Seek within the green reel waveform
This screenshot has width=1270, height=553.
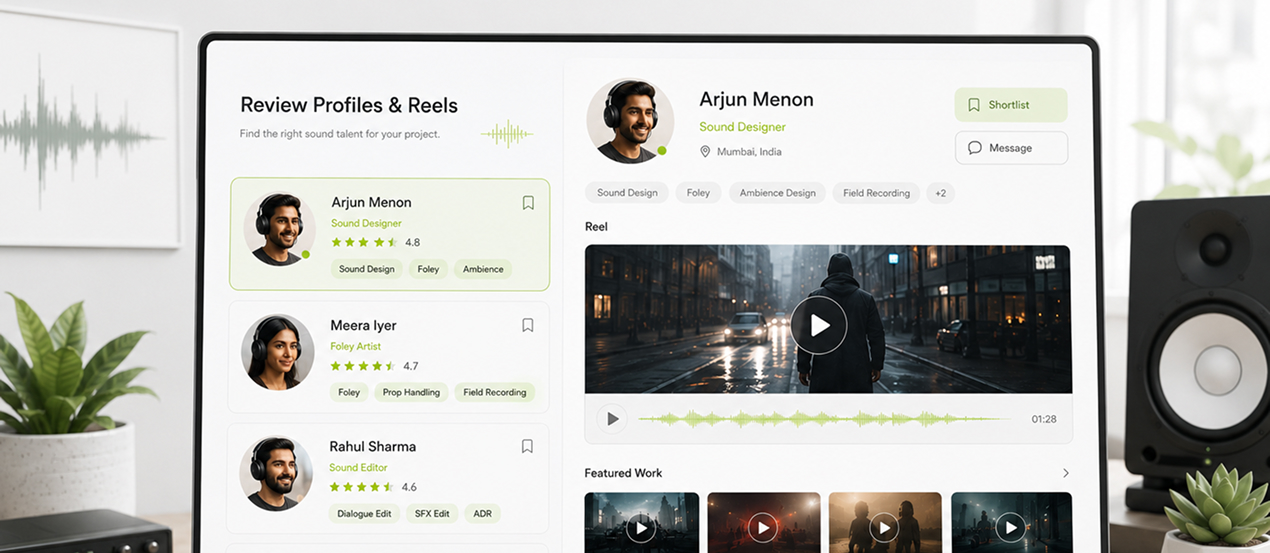point(824,419)
